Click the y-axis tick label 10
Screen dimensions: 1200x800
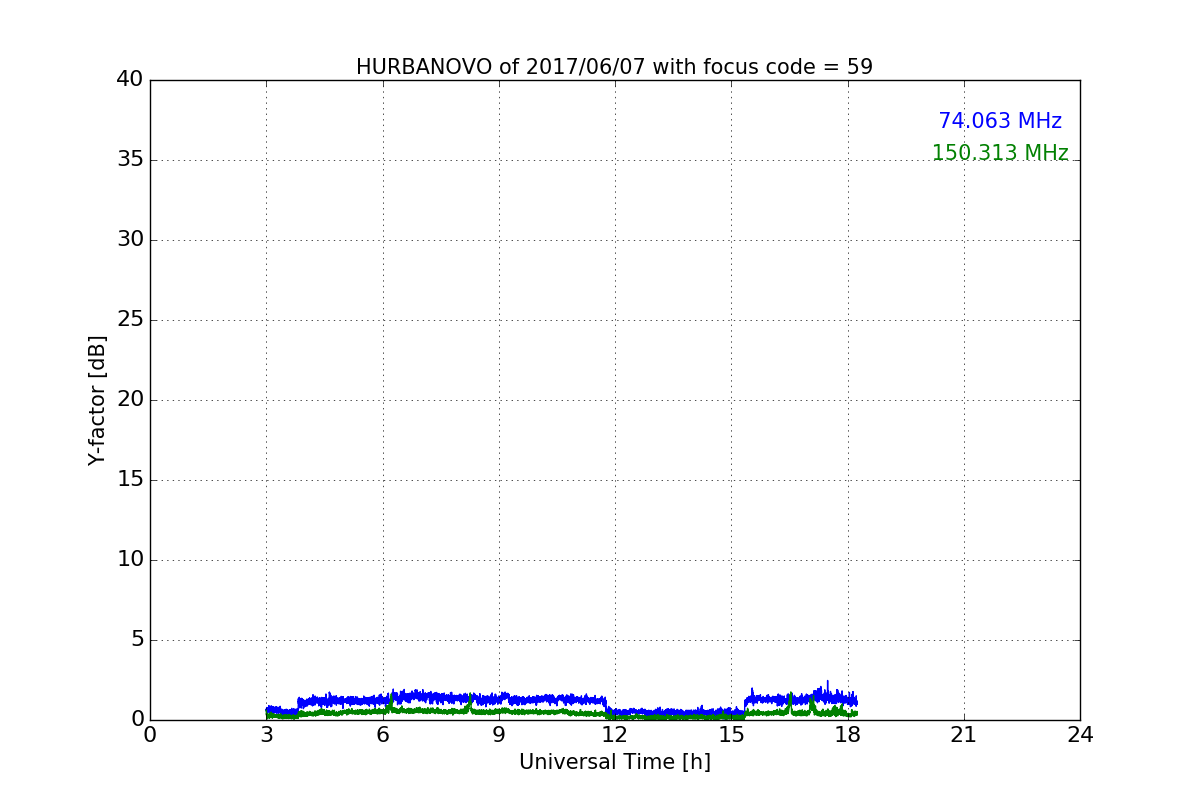click(x=130, y=560)
